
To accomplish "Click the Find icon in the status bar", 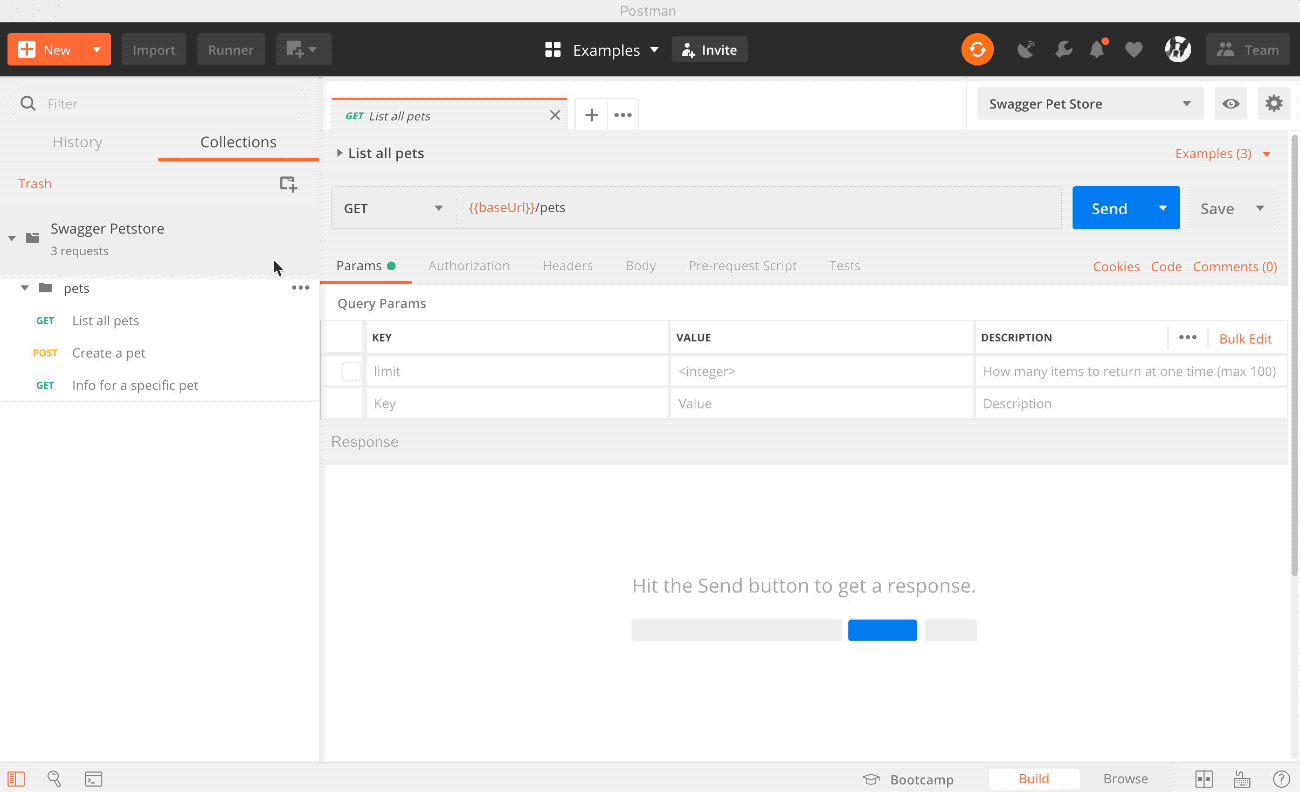I will click(x=54, y=778).
